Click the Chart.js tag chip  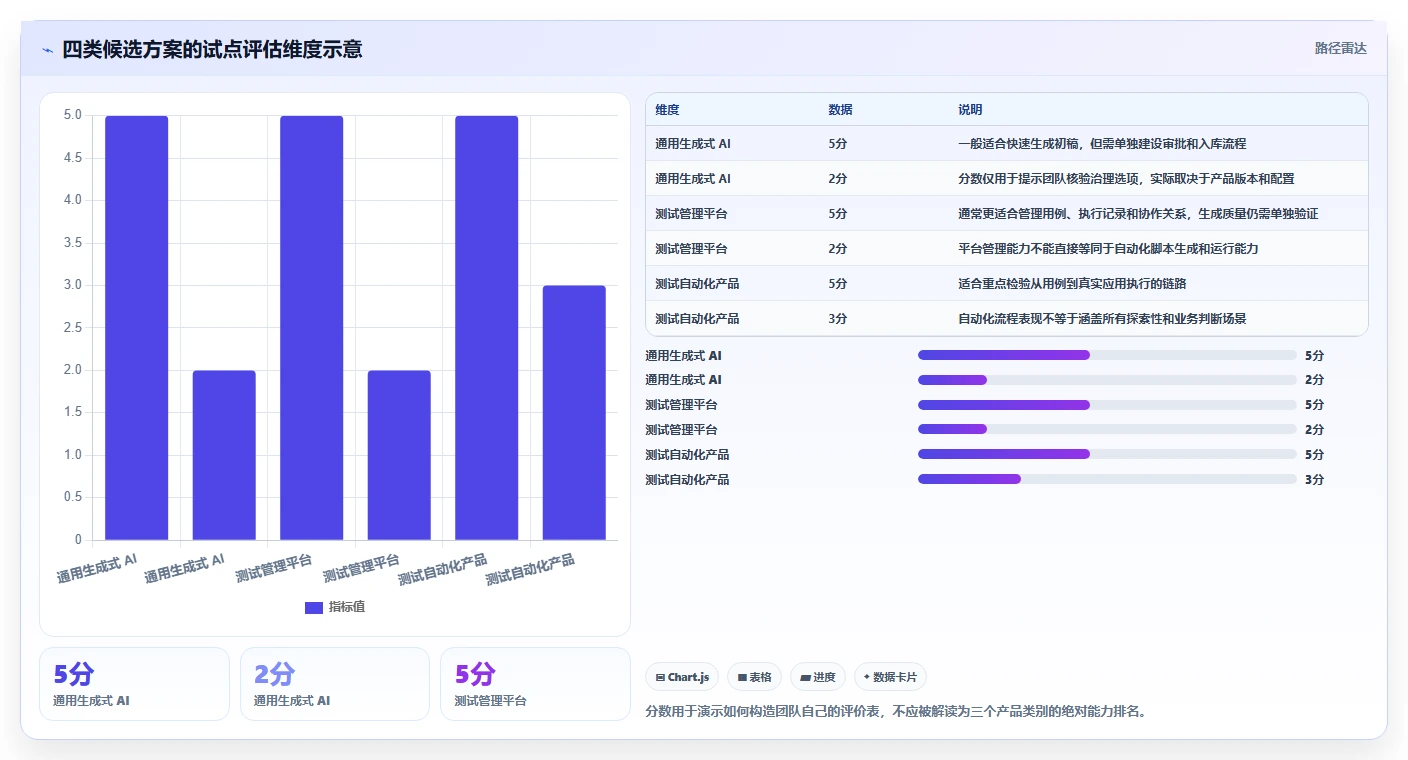682,677
